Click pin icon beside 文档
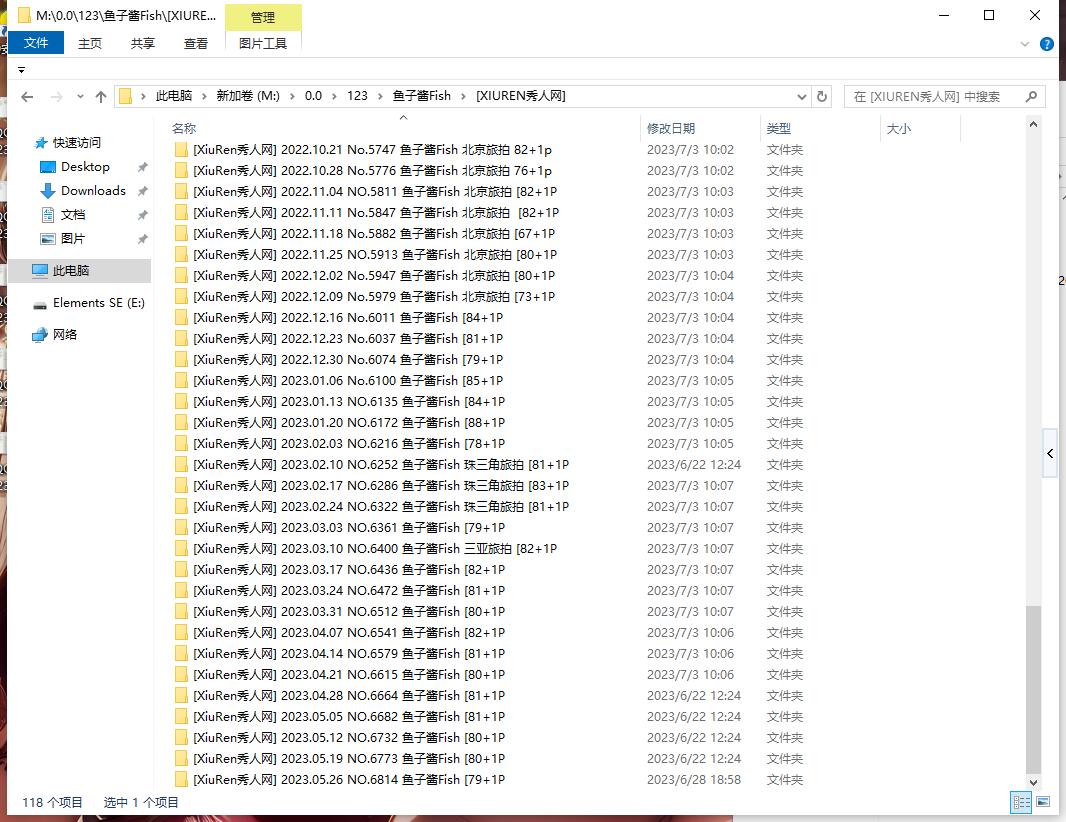The image size is (1066, 822). point(143,216)
